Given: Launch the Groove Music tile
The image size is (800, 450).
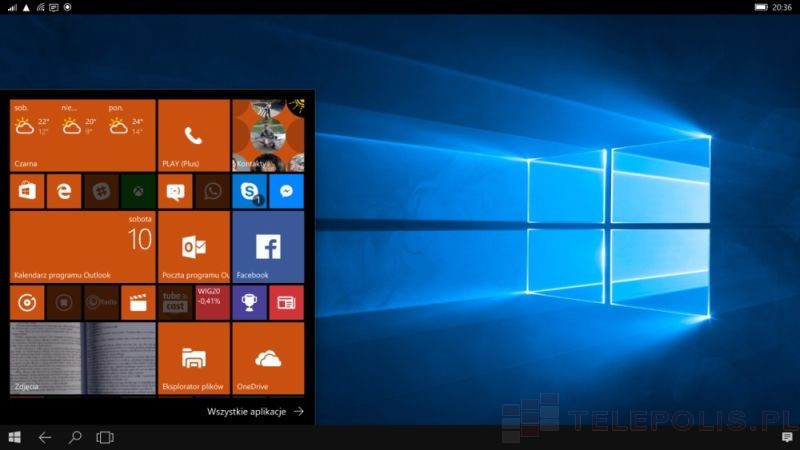Looking at the screenshot, I should click(27, 303).
